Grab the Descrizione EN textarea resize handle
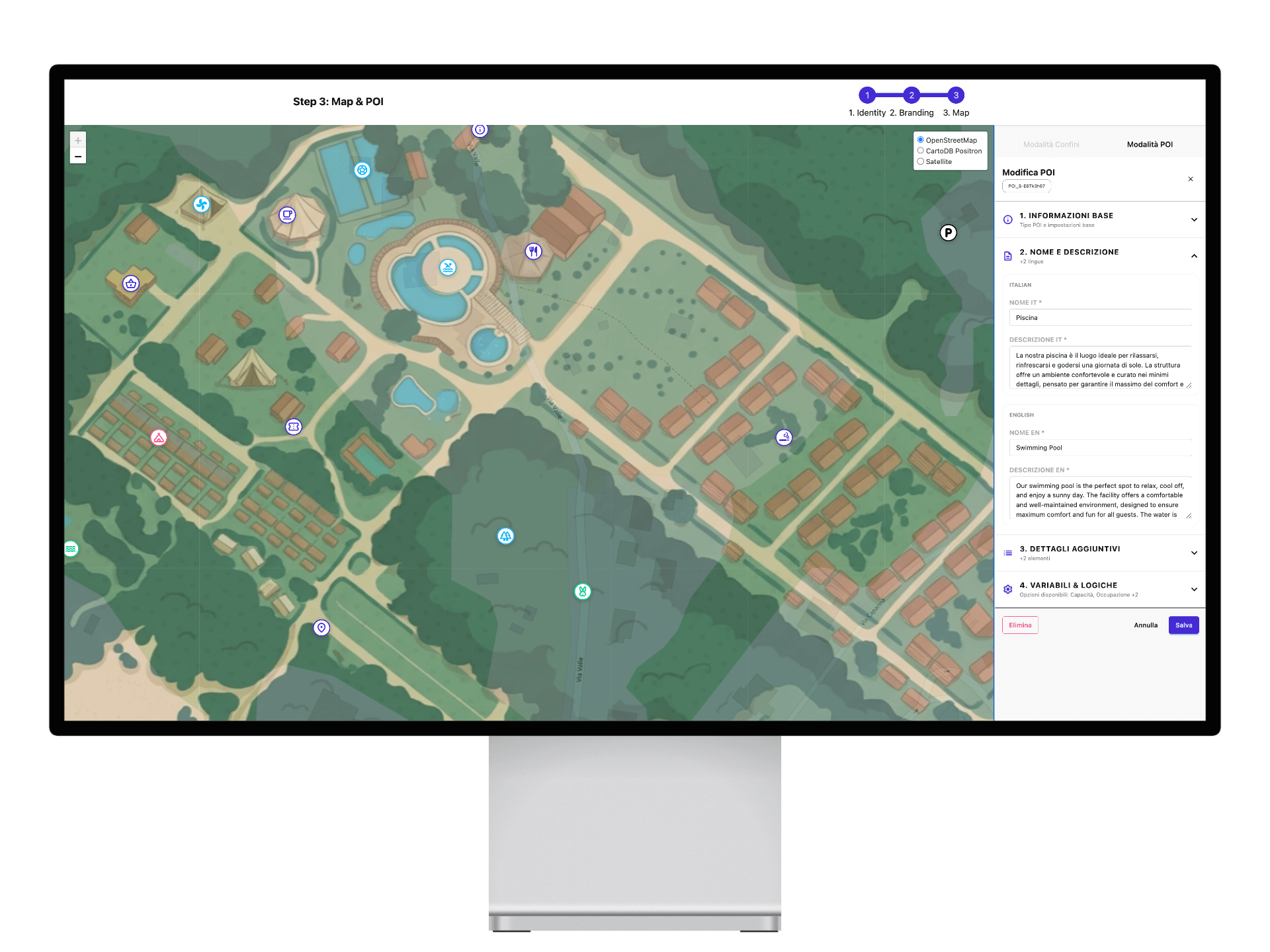The image size is (1270, 952). pos(1189,516)
